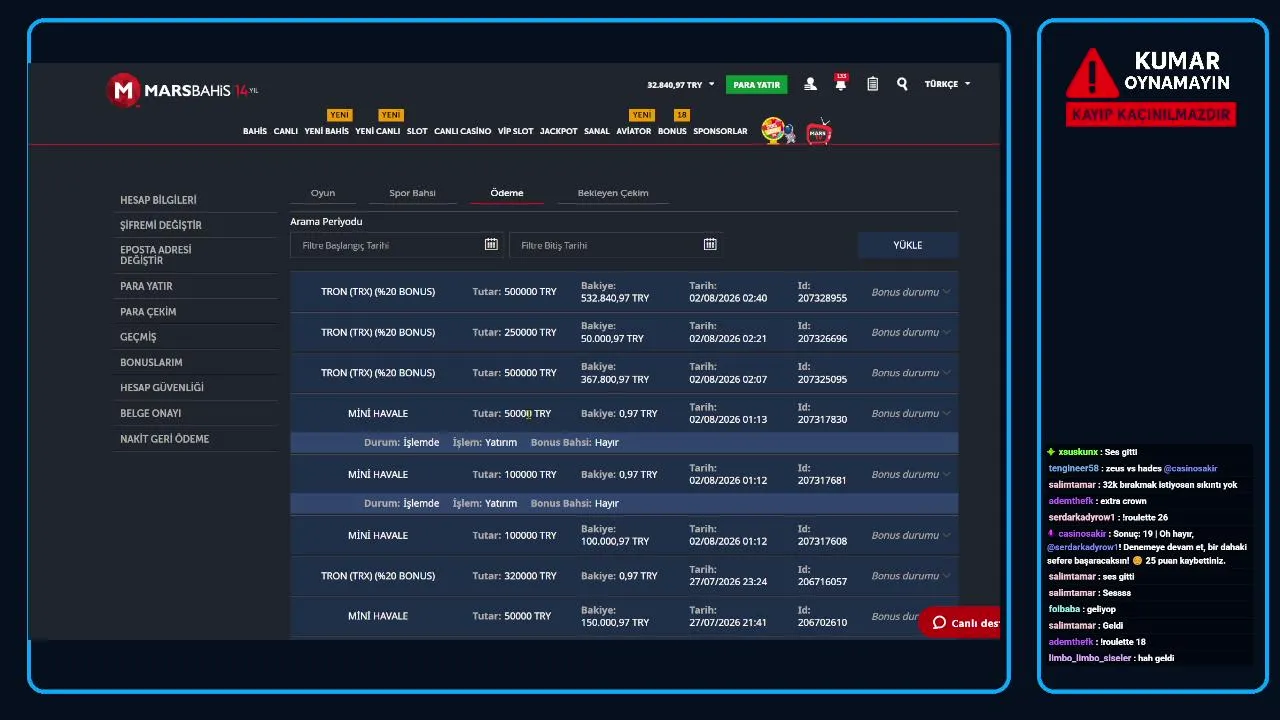Open the TÜRKÇE language dropdown

click(947, 85)
